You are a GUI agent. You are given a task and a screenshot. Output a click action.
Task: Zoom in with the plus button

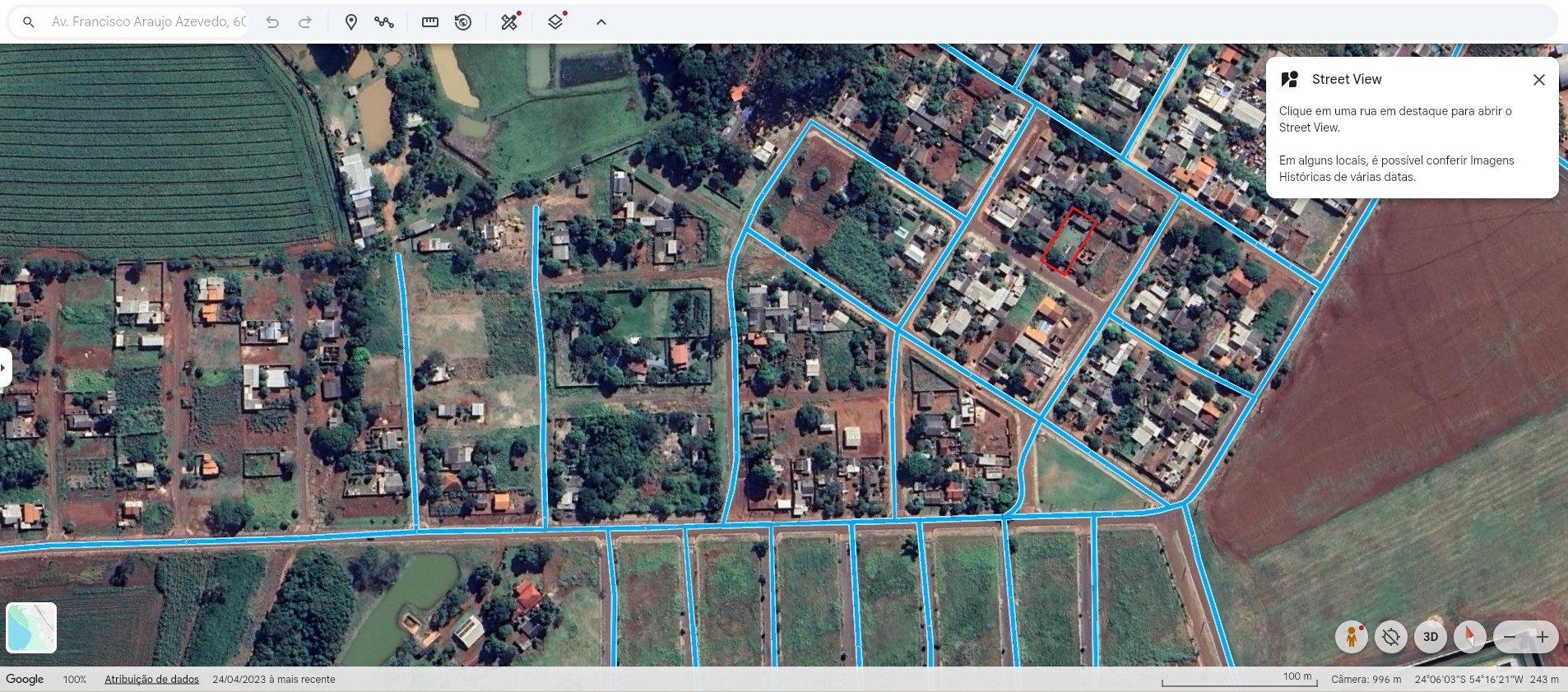click(x=1542, y=637)
